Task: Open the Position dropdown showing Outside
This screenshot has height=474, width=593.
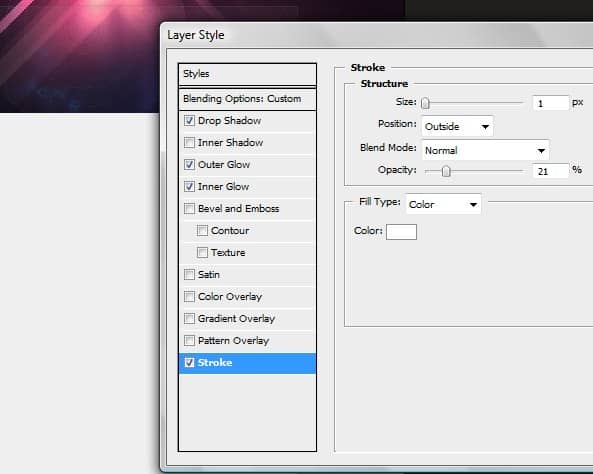Action: 457,127
